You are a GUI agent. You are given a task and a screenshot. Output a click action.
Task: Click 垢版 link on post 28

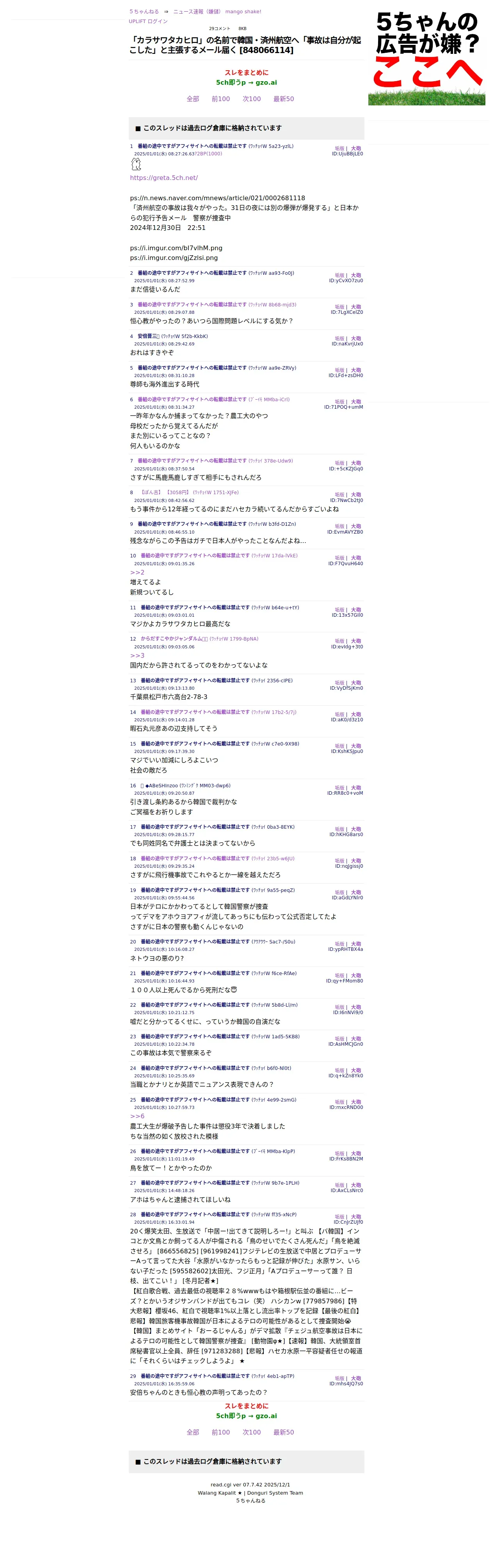340,1217
